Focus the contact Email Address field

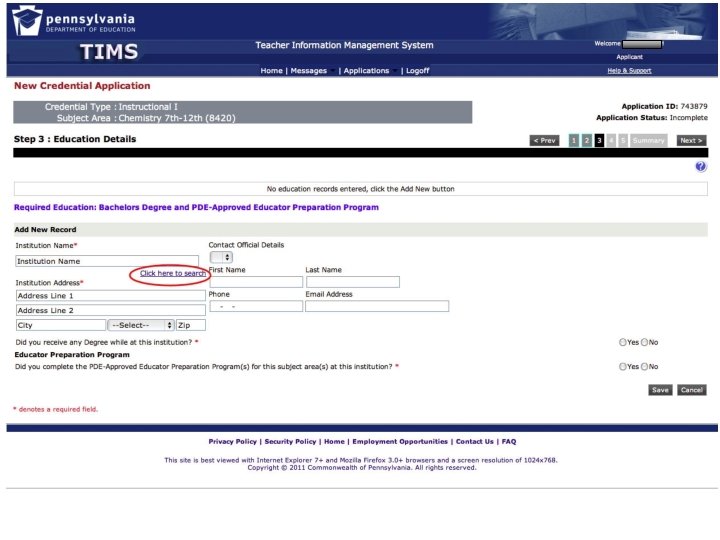click(x=377, y=306)
